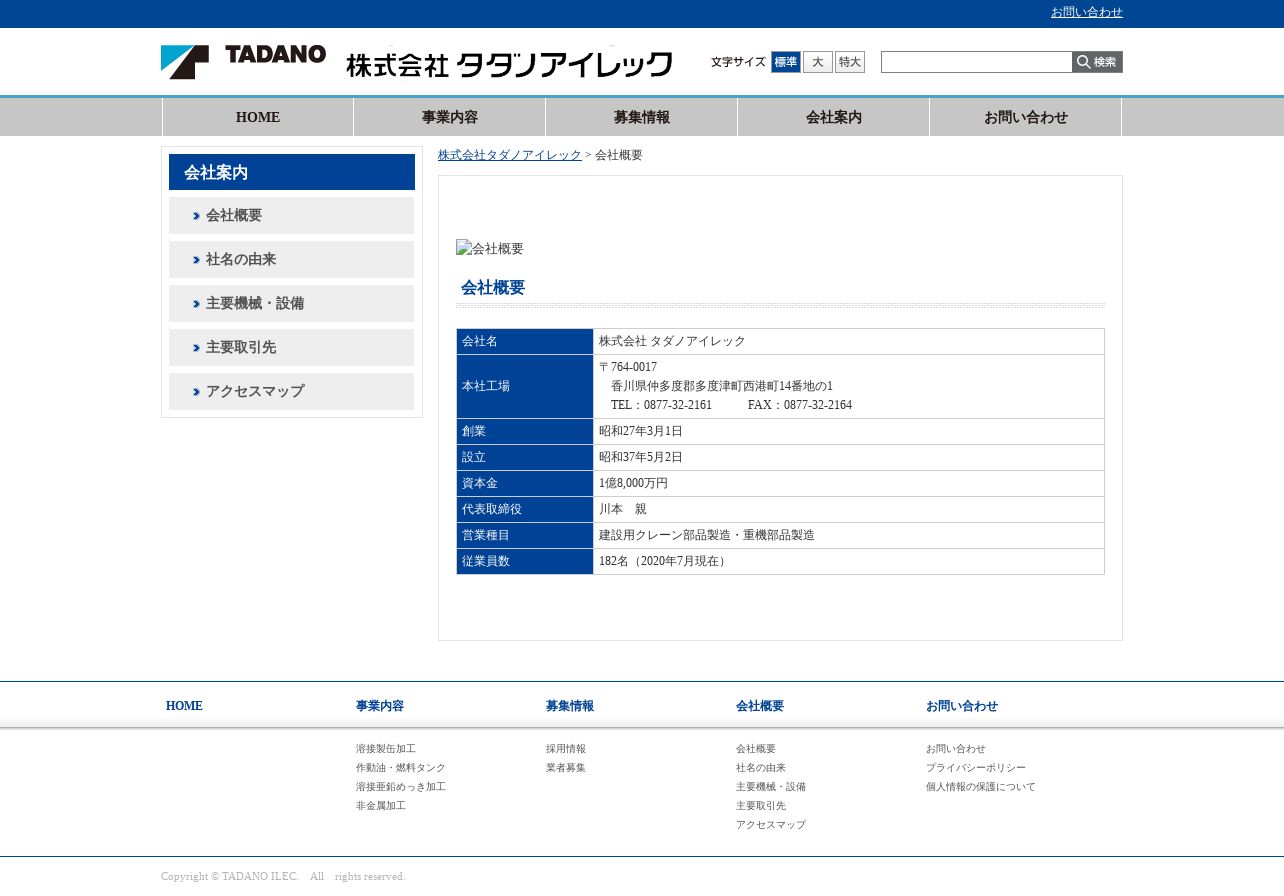Click the postal code 〒764-0017

pos(628,367)
